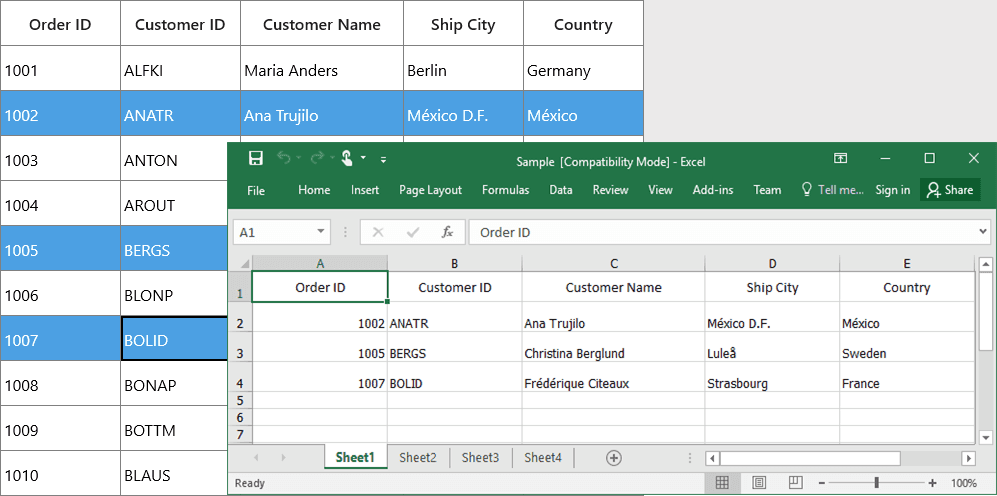Click vertical scrollbar down arrow in Excel
Screen dimensions: 997x496
(985, 437)
